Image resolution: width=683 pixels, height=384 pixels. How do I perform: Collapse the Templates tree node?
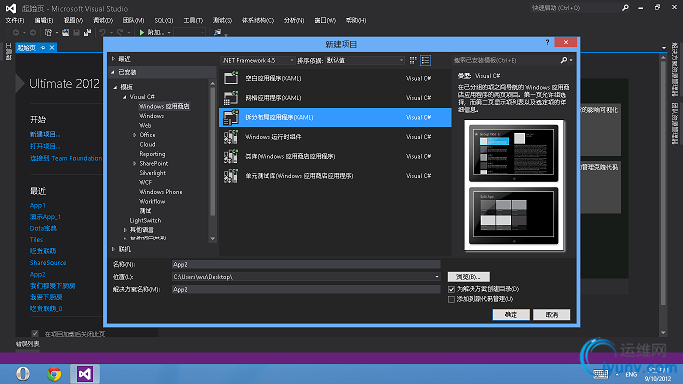(115, 87)
